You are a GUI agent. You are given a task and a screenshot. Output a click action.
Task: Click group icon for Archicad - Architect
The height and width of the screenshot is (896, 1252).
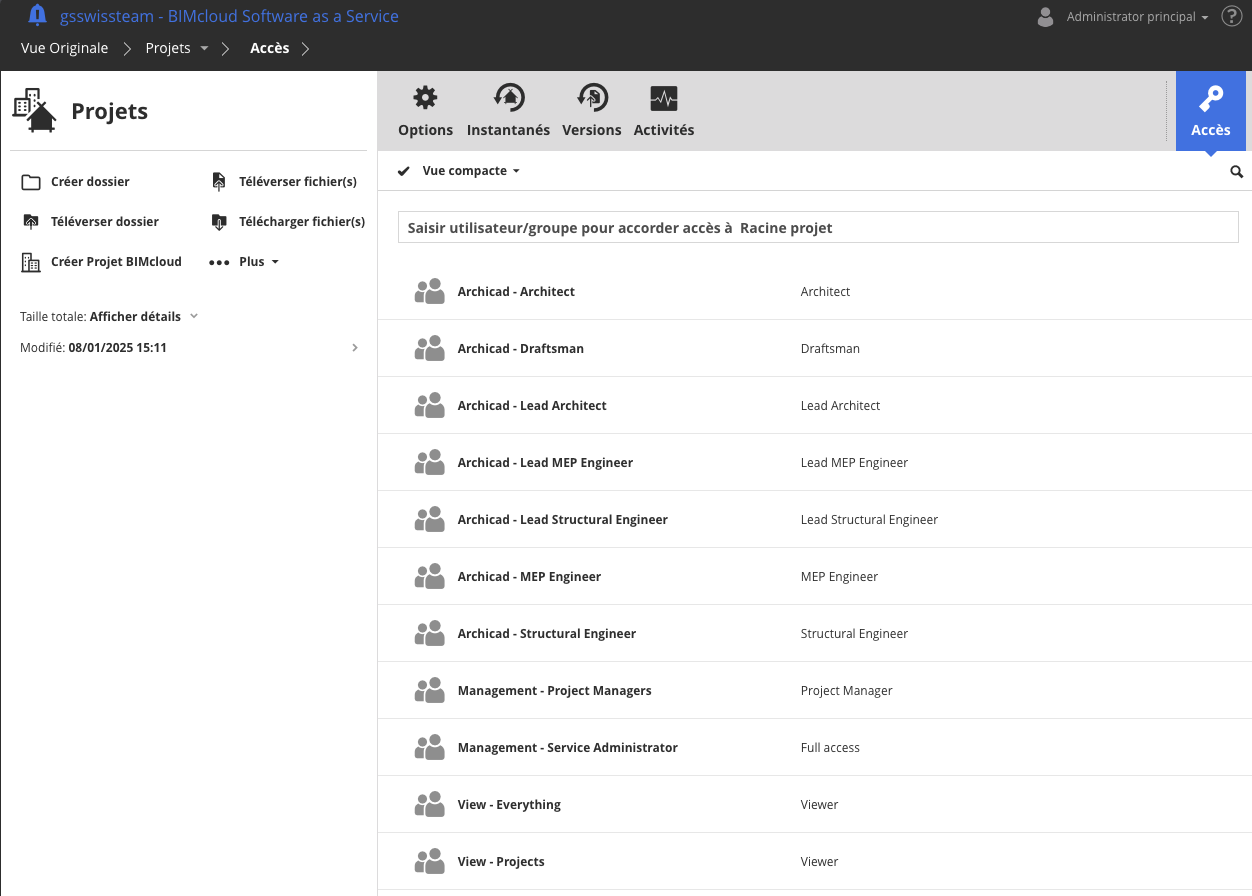coord(429,292)
